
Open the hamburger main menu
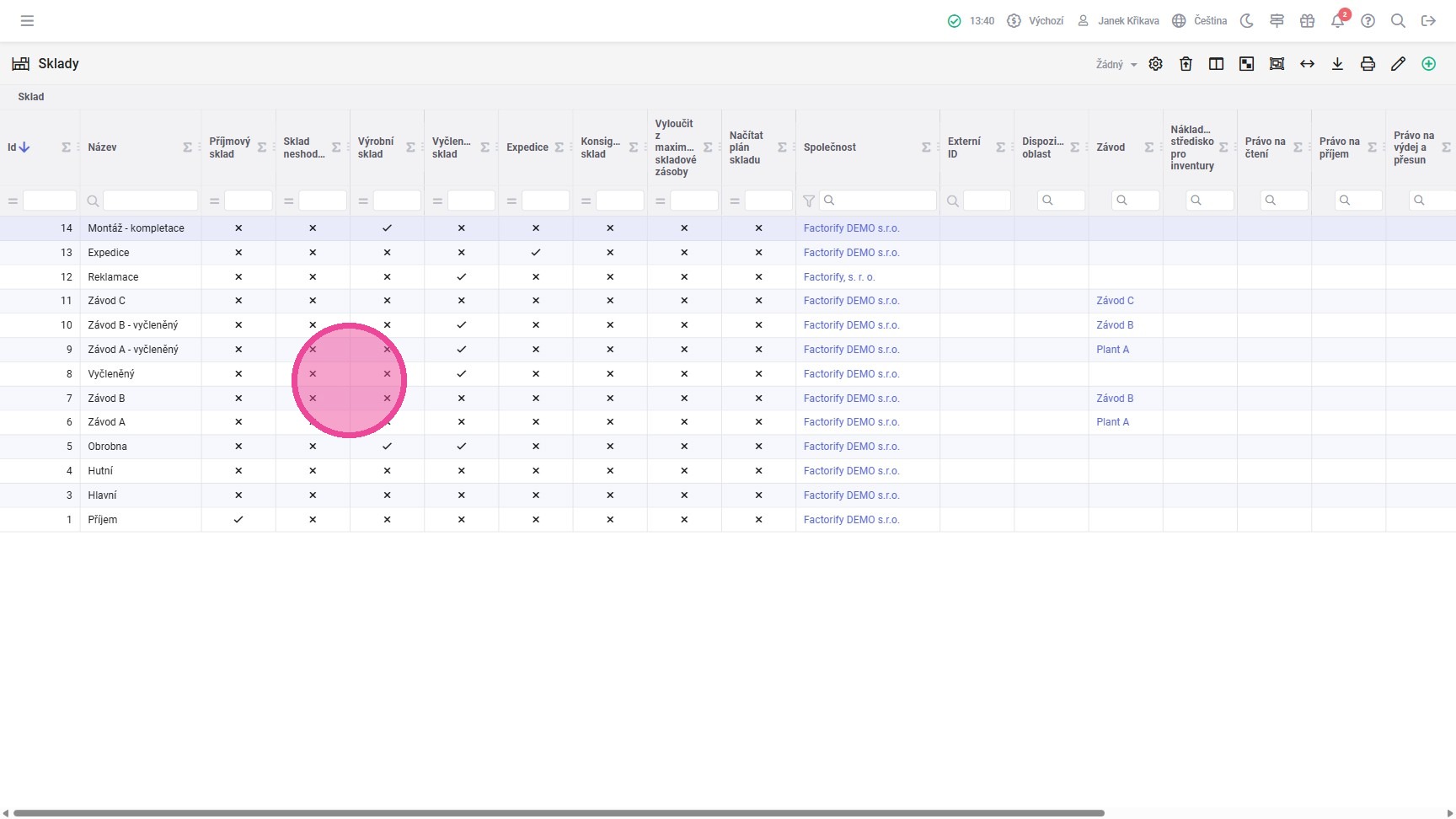click(x=27, y=21)
